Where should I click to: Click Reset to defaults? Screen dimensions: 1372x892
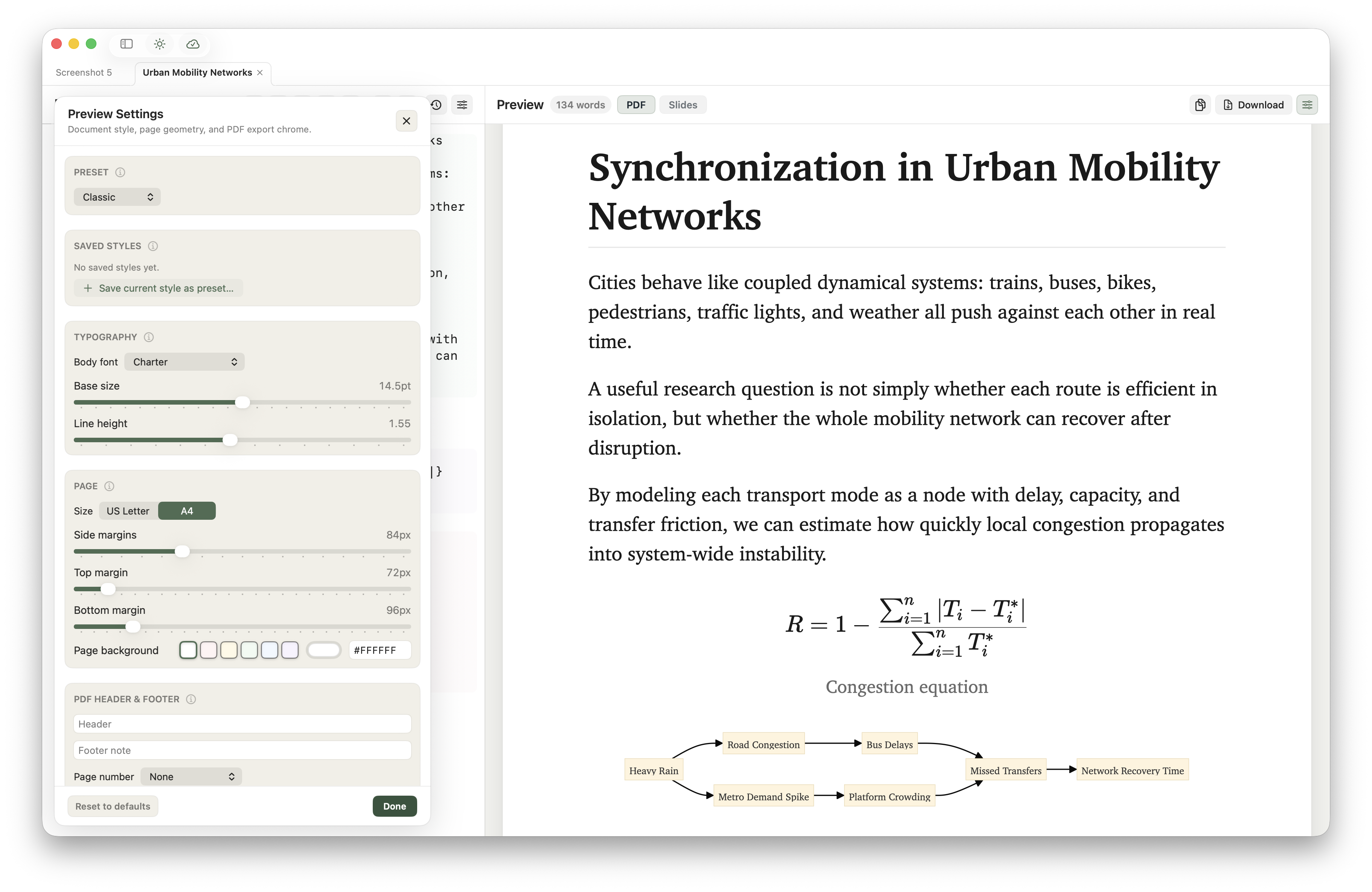[113, 806]
